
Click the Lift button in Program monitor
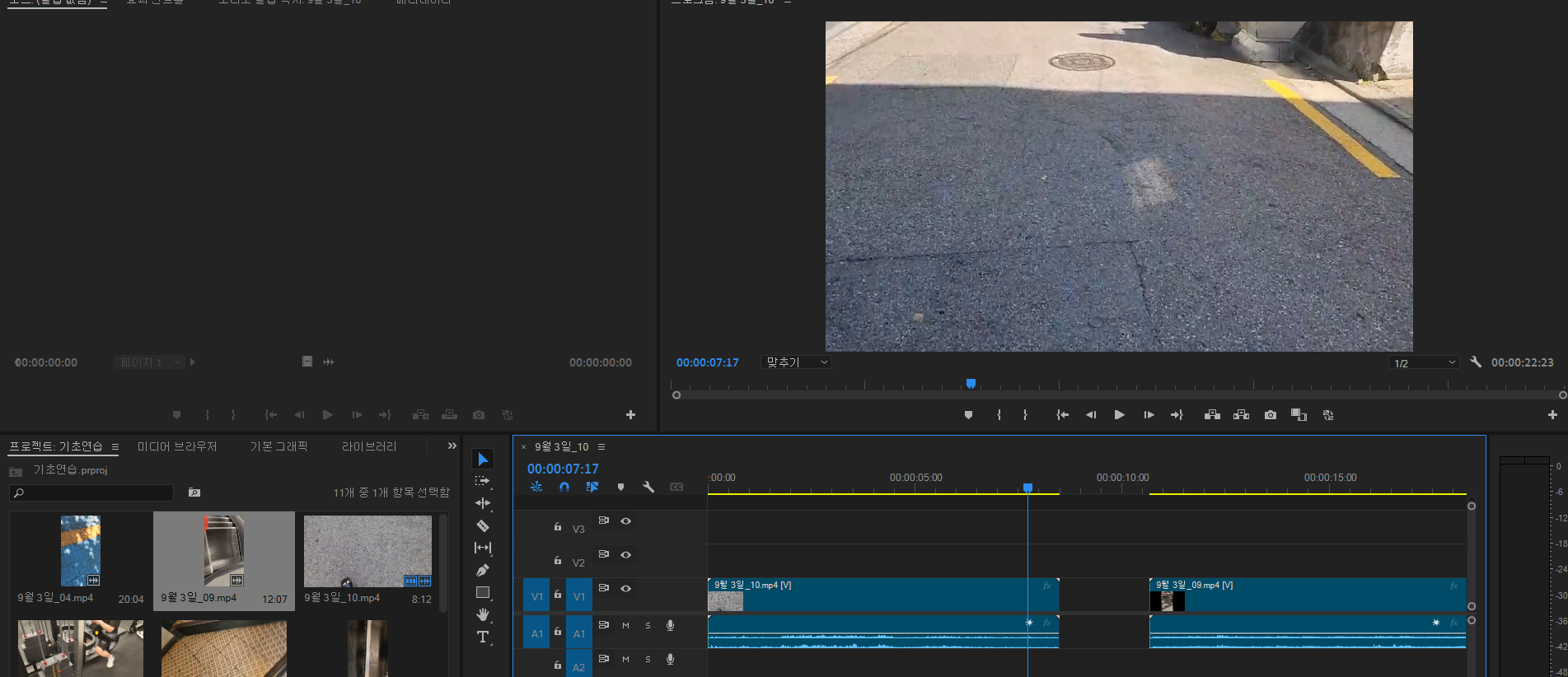(1212, 415)
